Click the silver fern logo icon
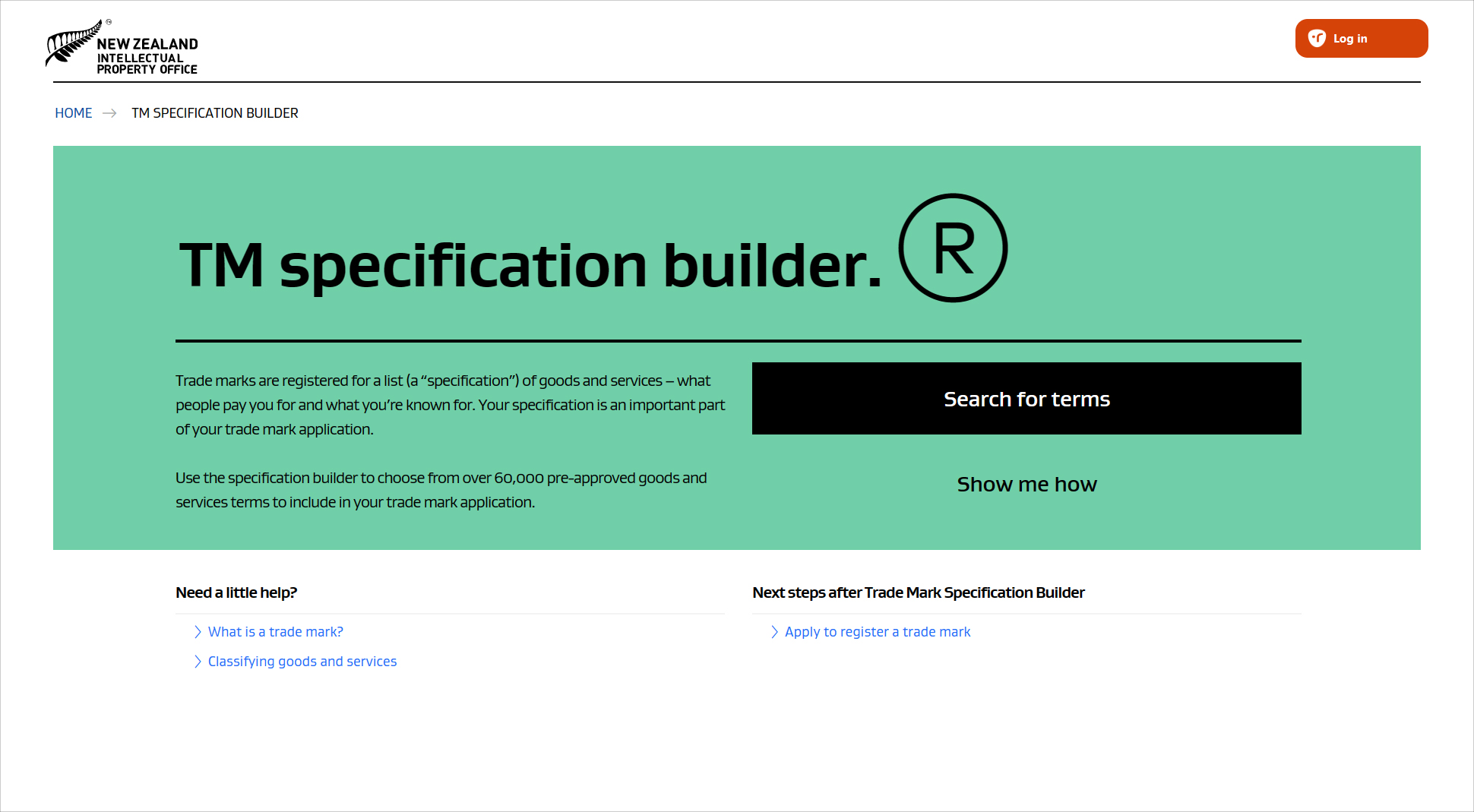1474x812 pixels. (x=72, y=44)
